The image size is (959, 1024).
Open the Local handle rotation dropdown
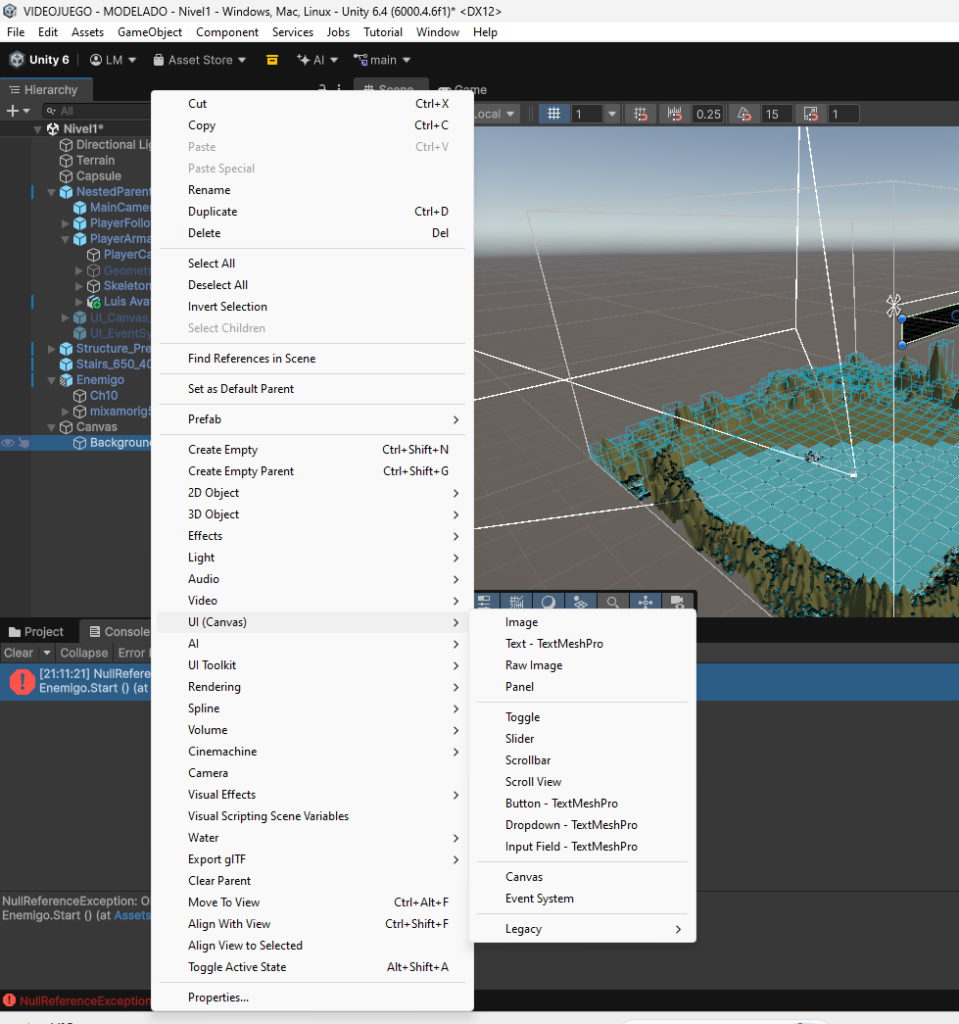(x=495, y=114)
